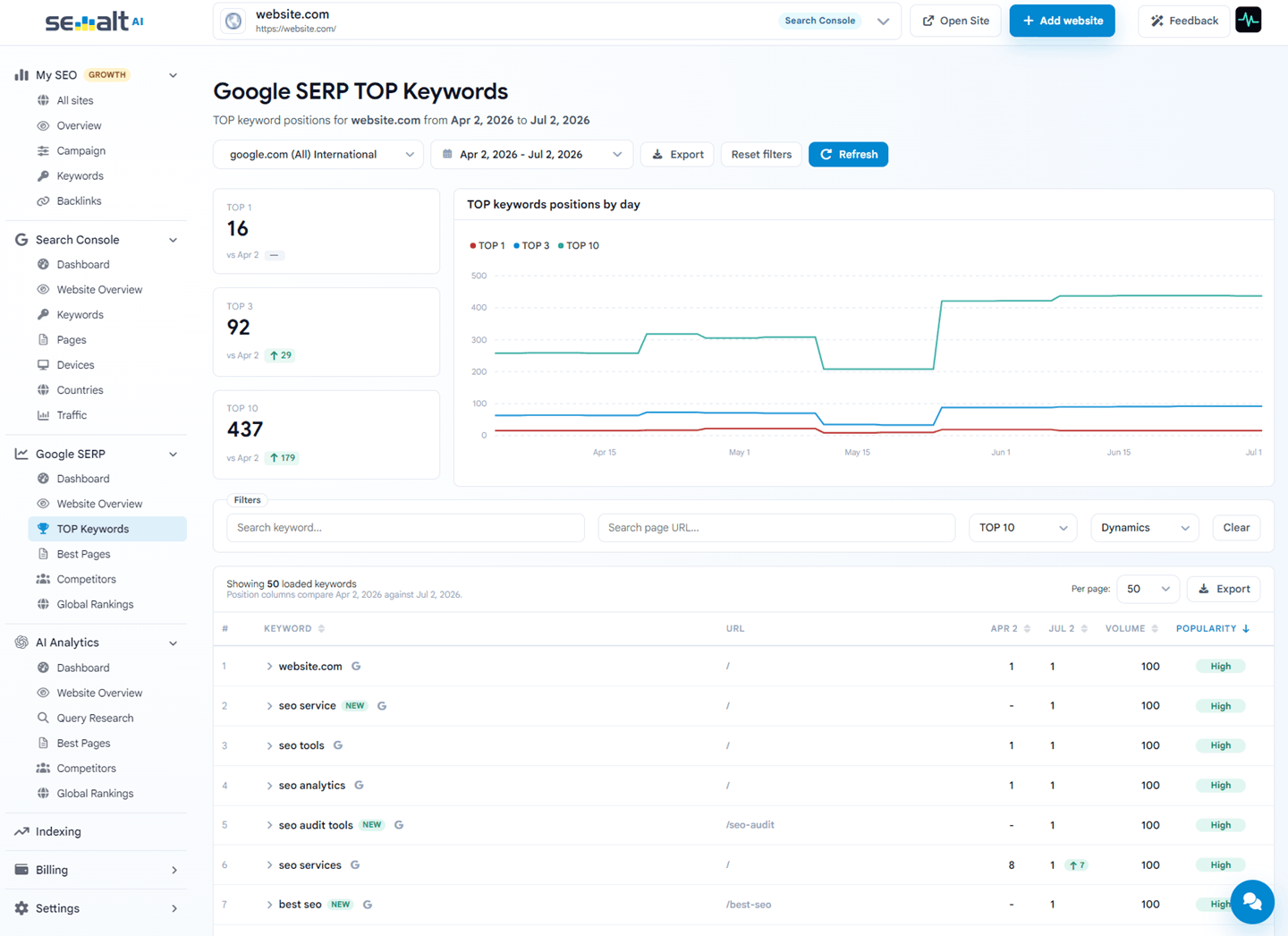Click the TOP 1 card value 16
This screenshot has width=1288, height=936.
[x=237, y=228]
